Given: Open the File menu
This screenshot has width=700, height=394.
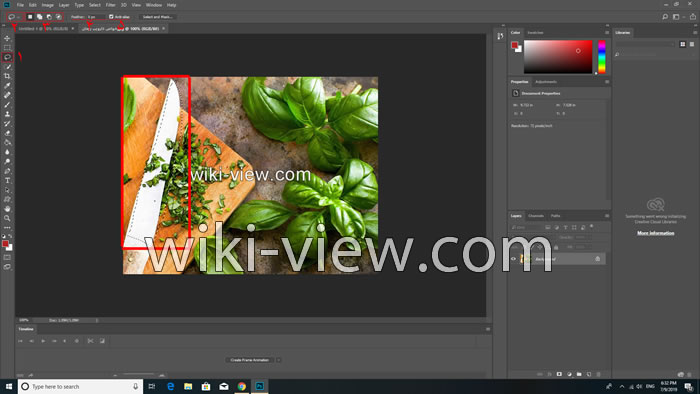Looking at the screenshot, I should (x=20, y=5).
